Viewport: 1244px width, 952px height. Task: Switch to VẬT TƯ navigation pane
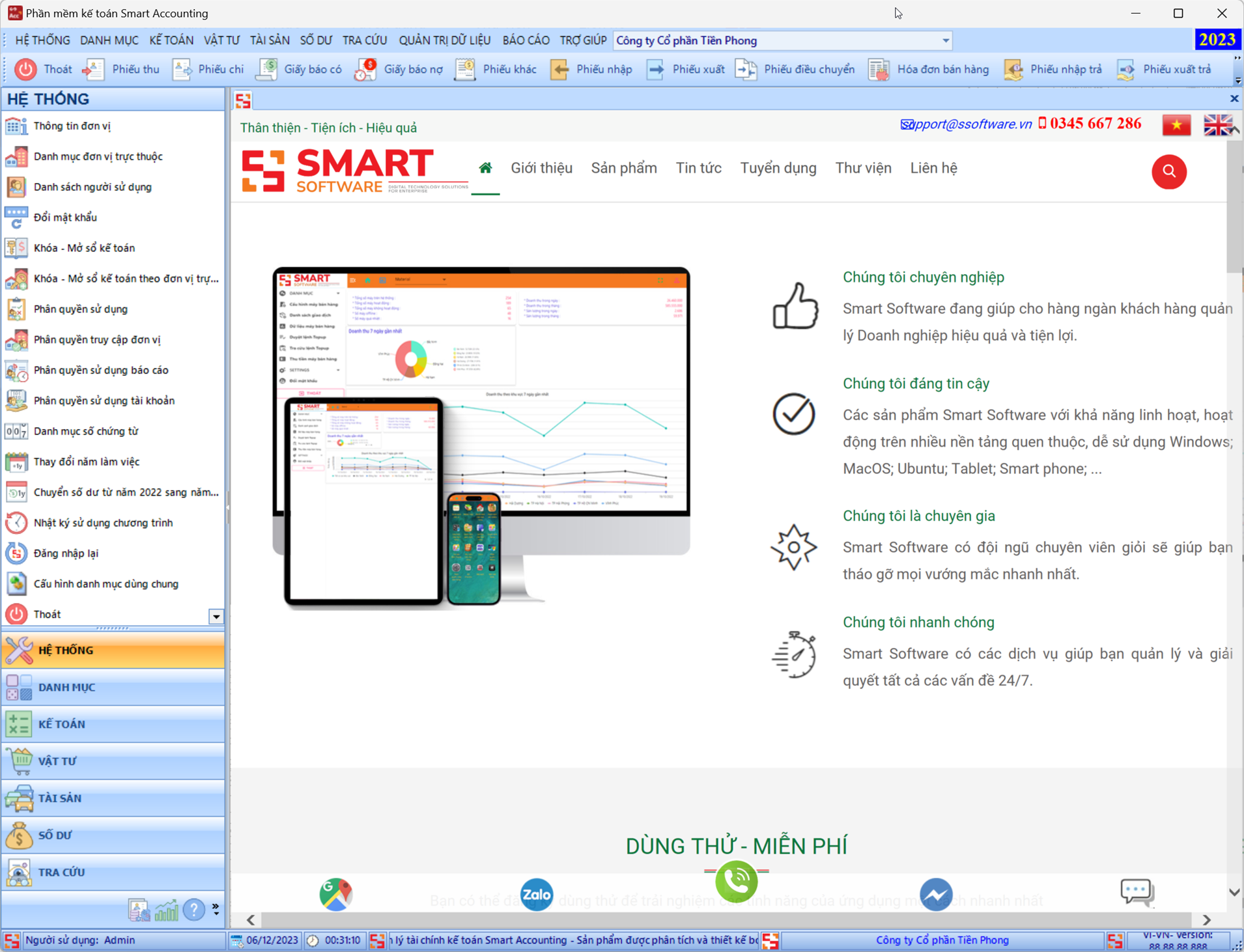click(x=113, y=762)
